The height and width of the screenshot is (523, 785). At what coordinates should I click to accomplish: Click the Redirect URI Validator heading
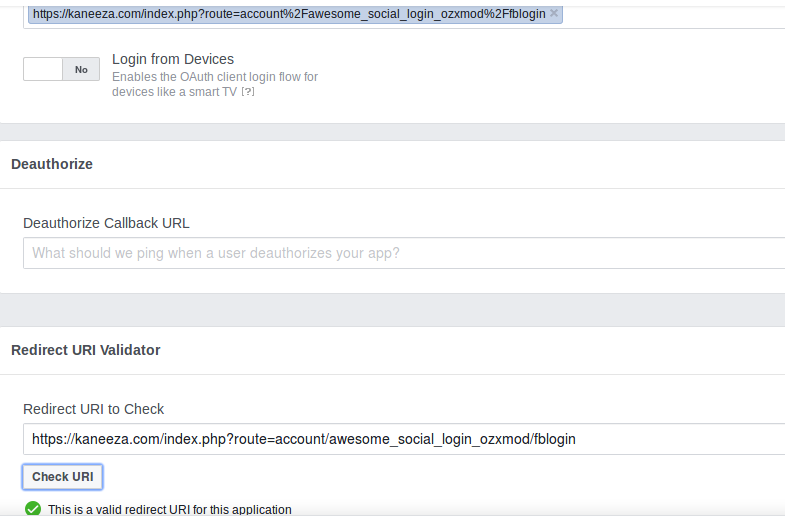click(x=86, y=350)
